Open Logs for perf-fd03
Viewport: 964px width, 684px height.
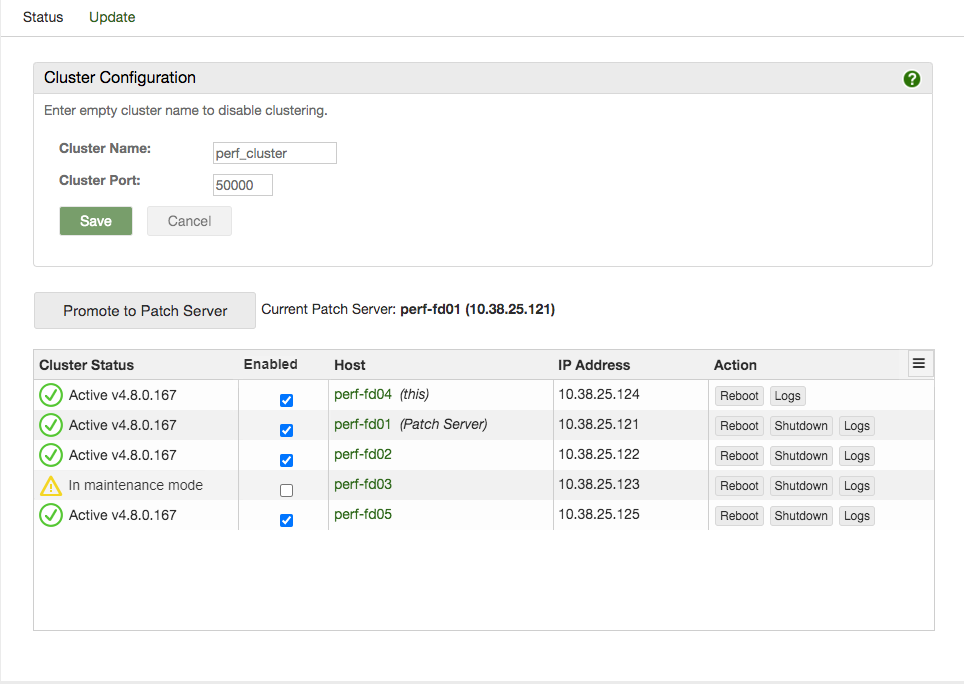pos(856,486)
